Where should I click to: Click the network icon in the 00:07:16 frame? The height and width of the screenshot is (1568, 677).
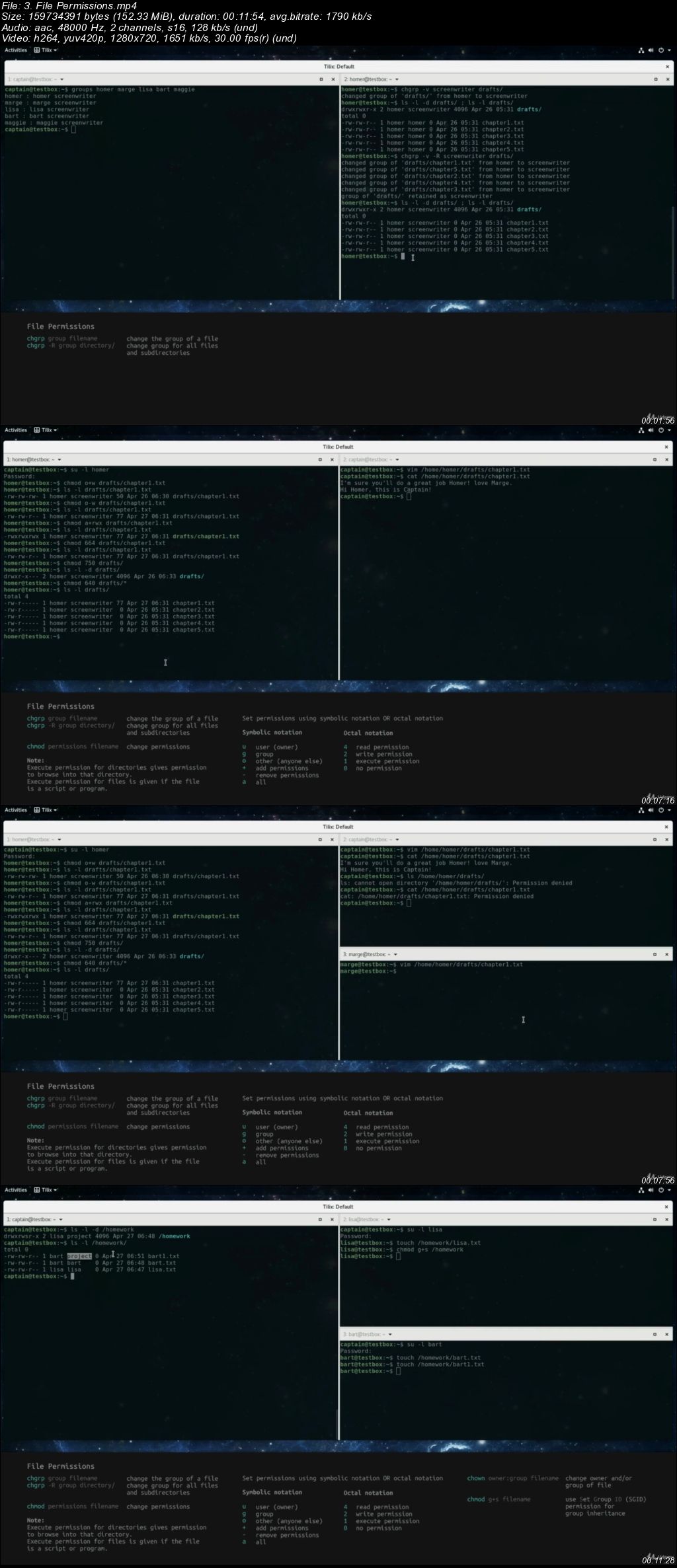[641, 430]
